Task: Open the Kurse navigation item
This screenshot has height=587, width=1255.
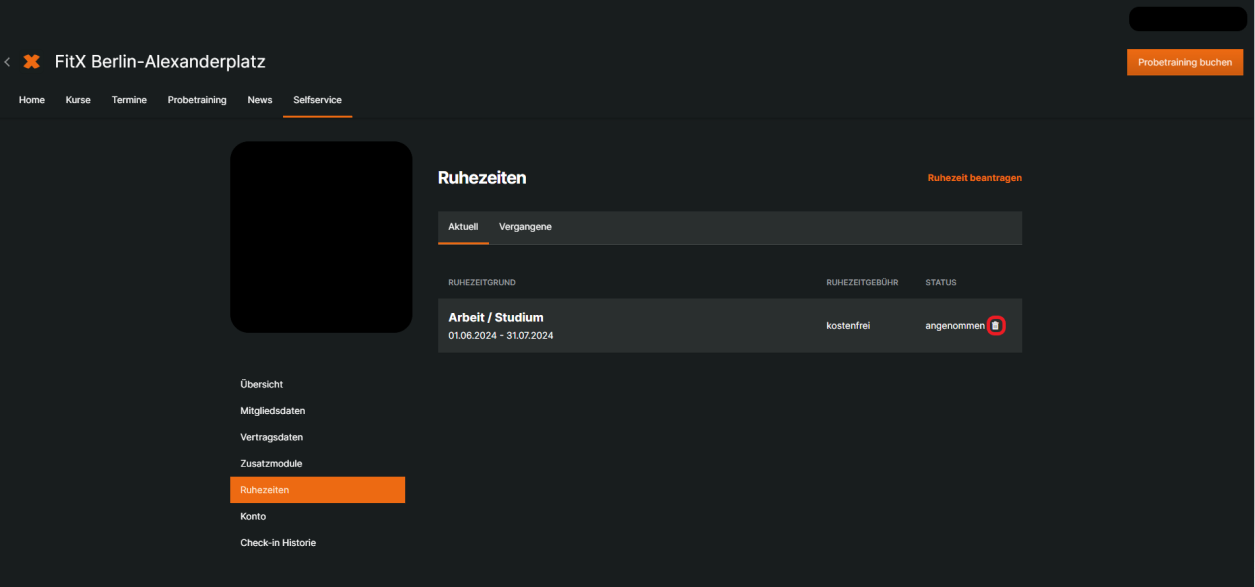Action: pyautogui.click(x=78, y=100)
